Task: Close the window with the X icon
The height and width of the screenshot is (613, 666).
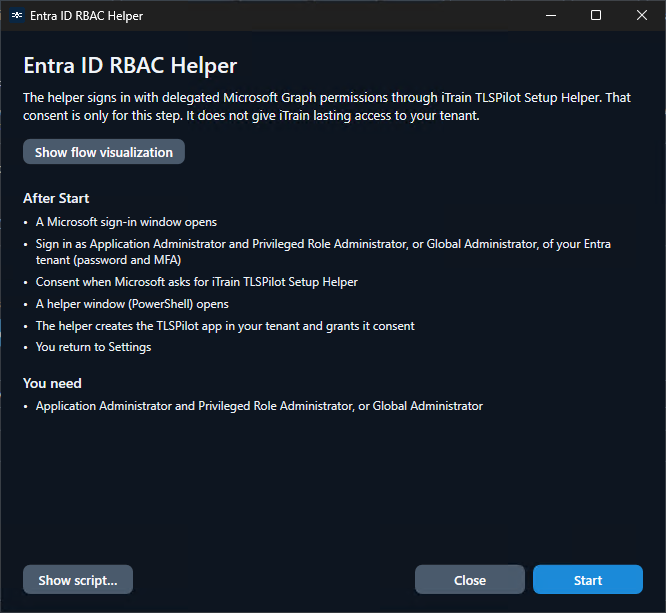Action: pos(642,16)
